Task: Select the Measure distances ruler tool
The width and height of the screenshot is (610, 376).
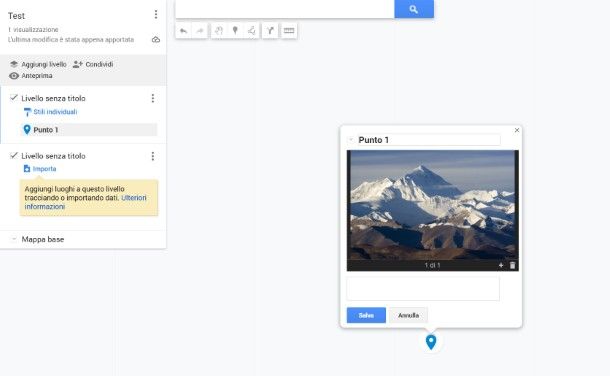Action: pos(289,31)
